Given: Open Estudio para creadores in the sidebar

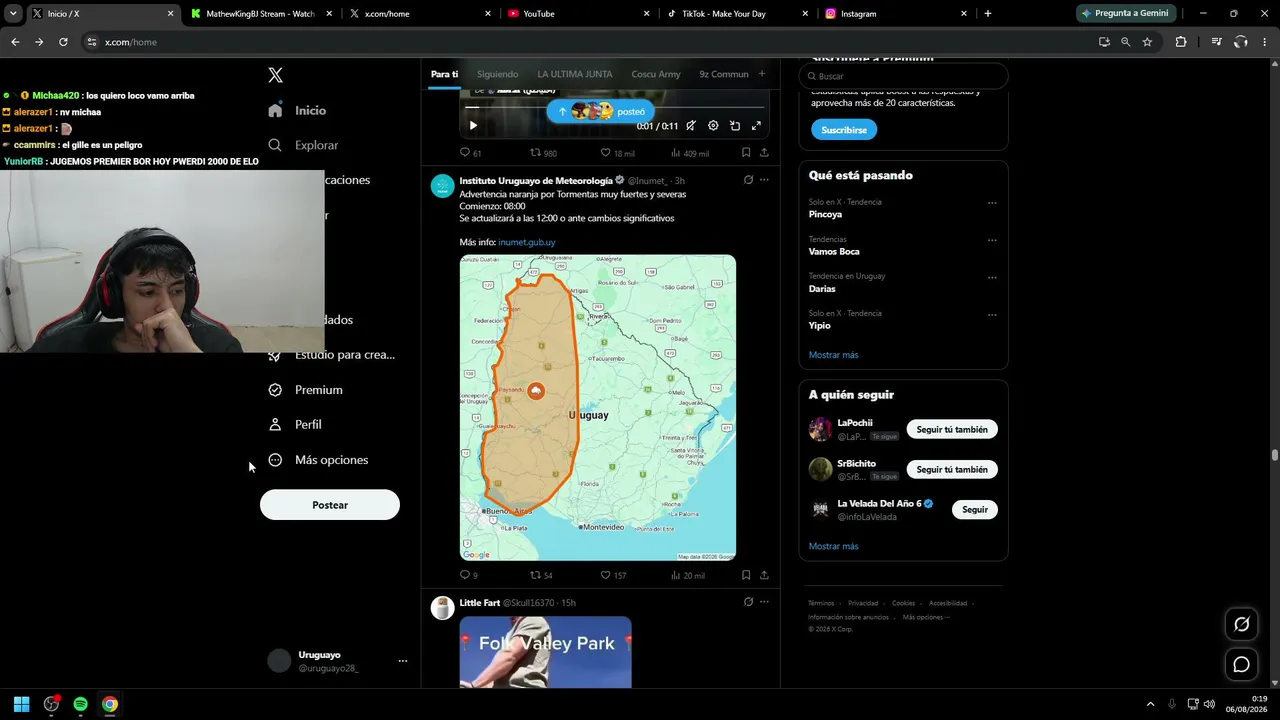Looking at the screenshot, I should pos(332,355).
